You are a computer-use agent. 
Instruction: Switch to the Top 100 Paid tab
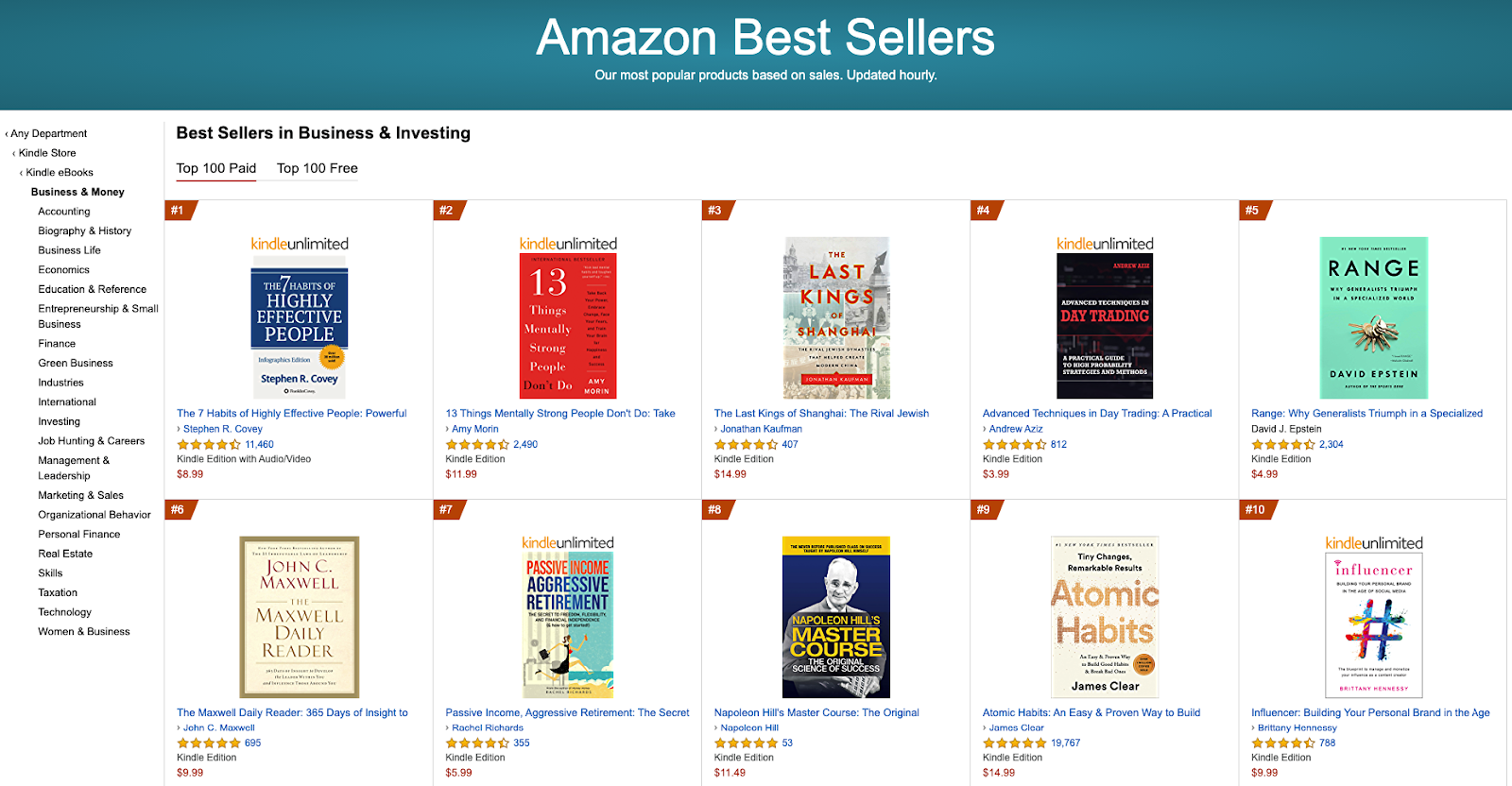[215, 167]
